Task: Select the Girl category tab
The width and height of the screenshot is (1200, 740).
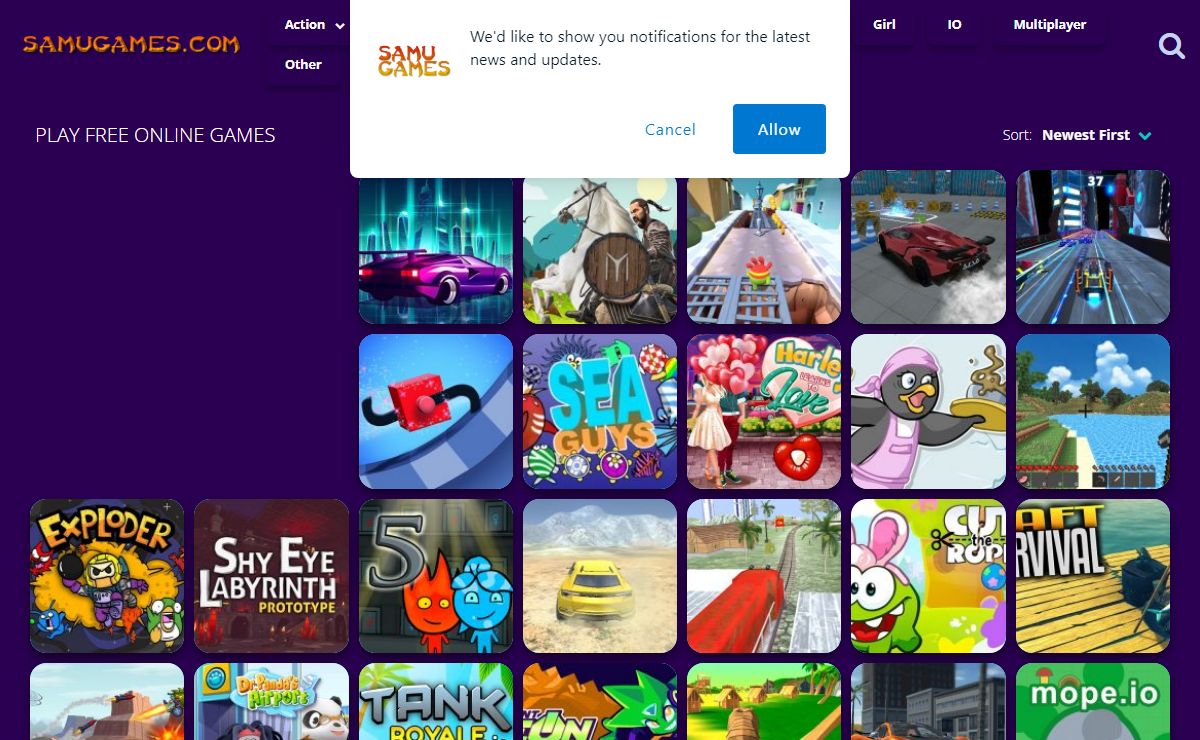Action: pos(884,24)
